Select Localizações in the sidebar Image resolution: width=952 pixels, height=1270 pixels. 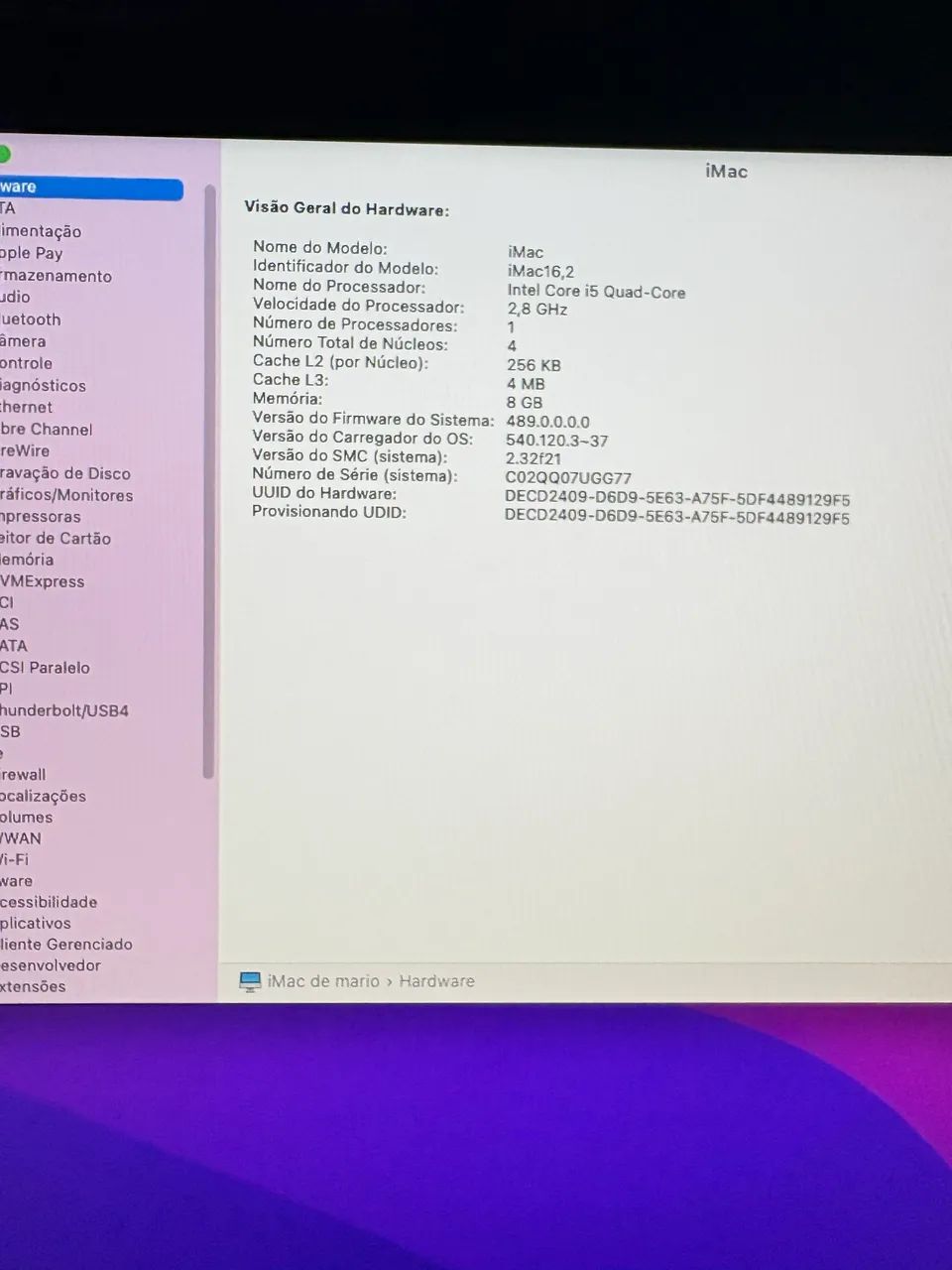pyautogui.click(x=43, y=796)
